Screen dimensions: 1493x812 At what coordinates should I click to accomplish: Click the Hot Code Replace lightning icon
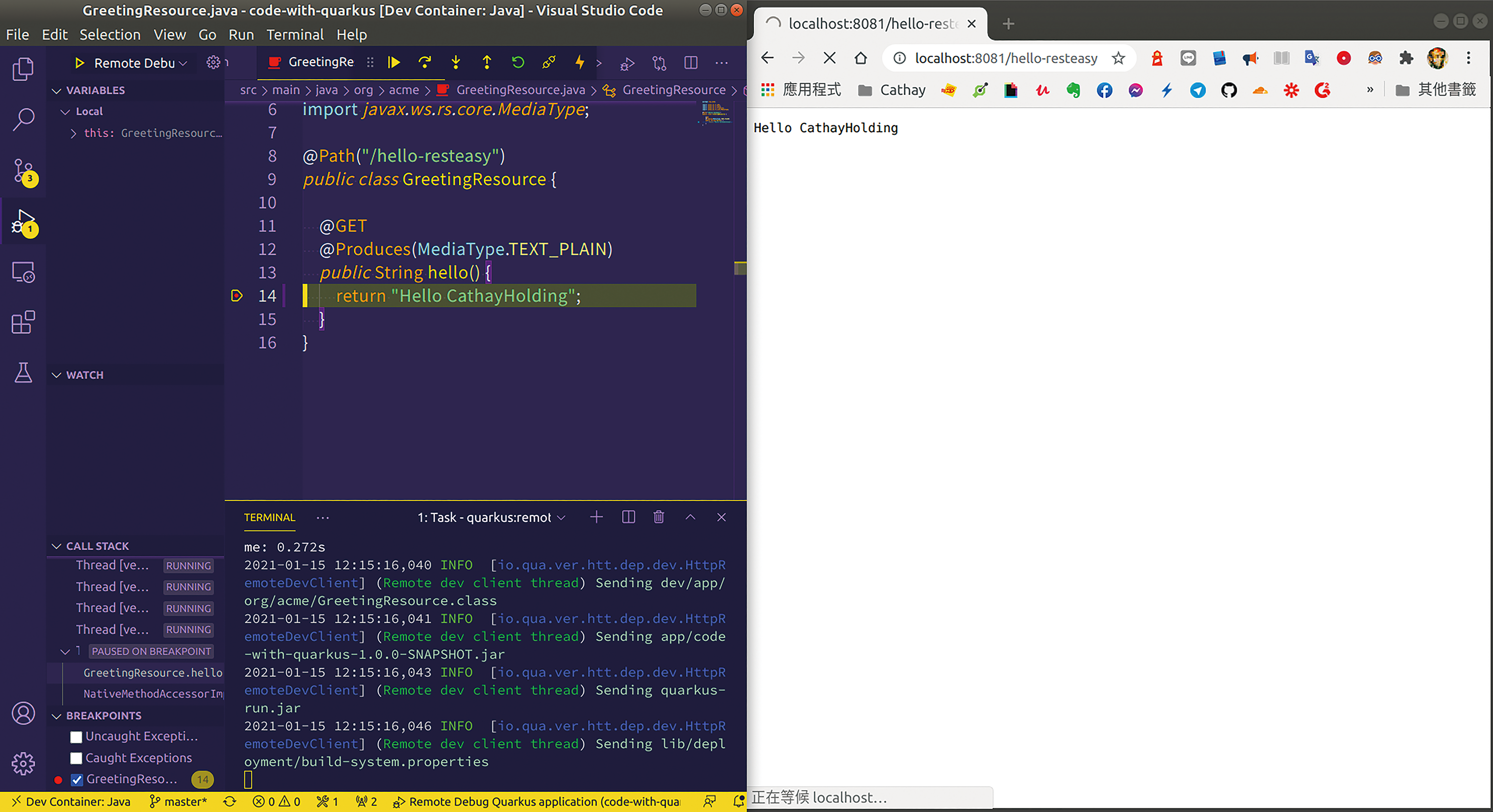(x=580, y=62)
